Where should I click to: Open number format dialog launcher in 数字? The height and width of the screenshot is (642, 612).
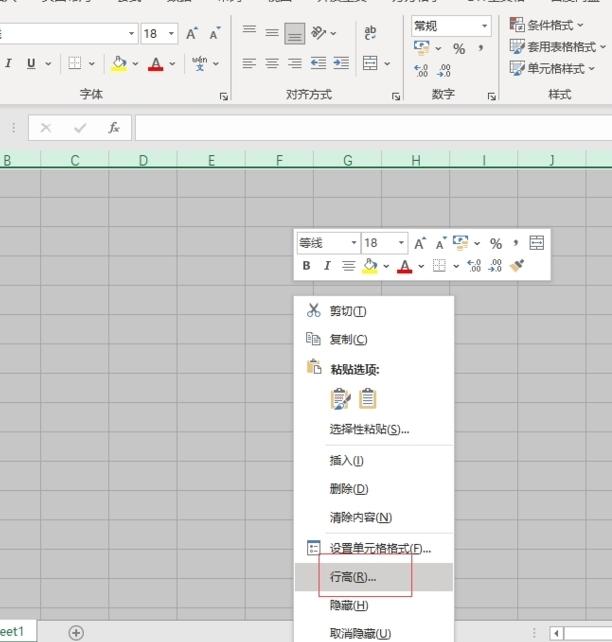492,96
